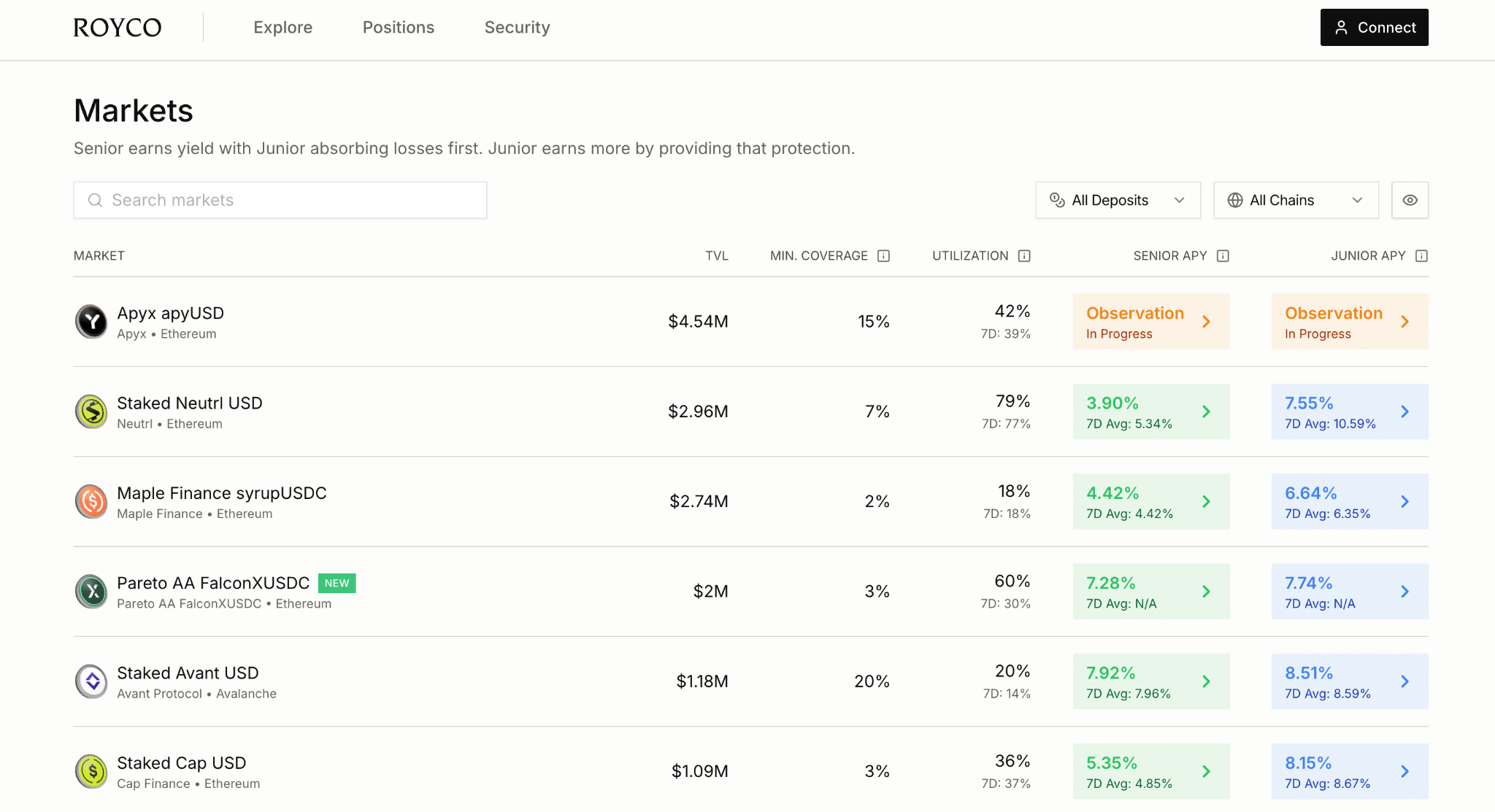Open Staked Avant USD Senior 7.92% card
1495x812 pixels.
1151,681
